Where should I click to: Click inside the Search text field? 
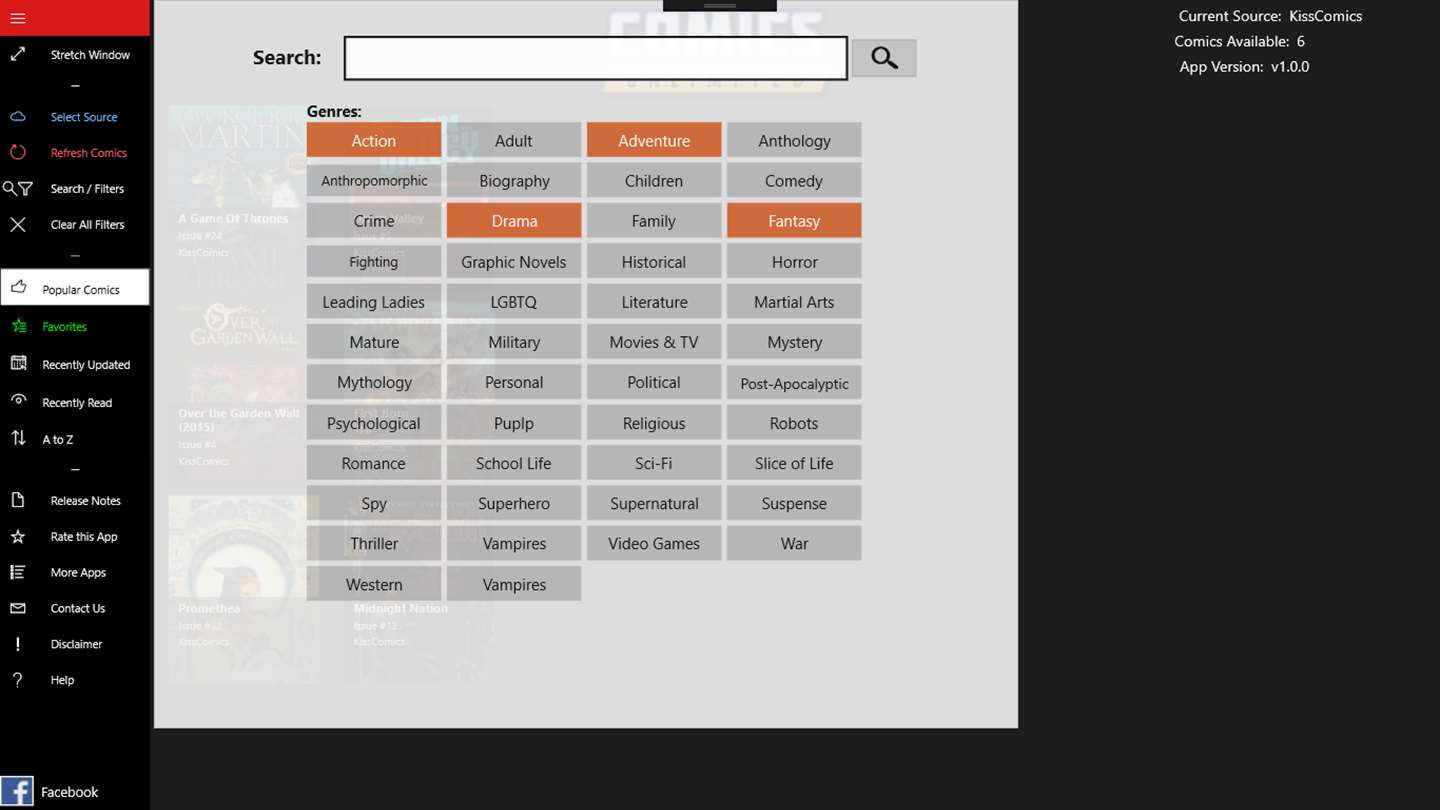click(x=596, y=58)
